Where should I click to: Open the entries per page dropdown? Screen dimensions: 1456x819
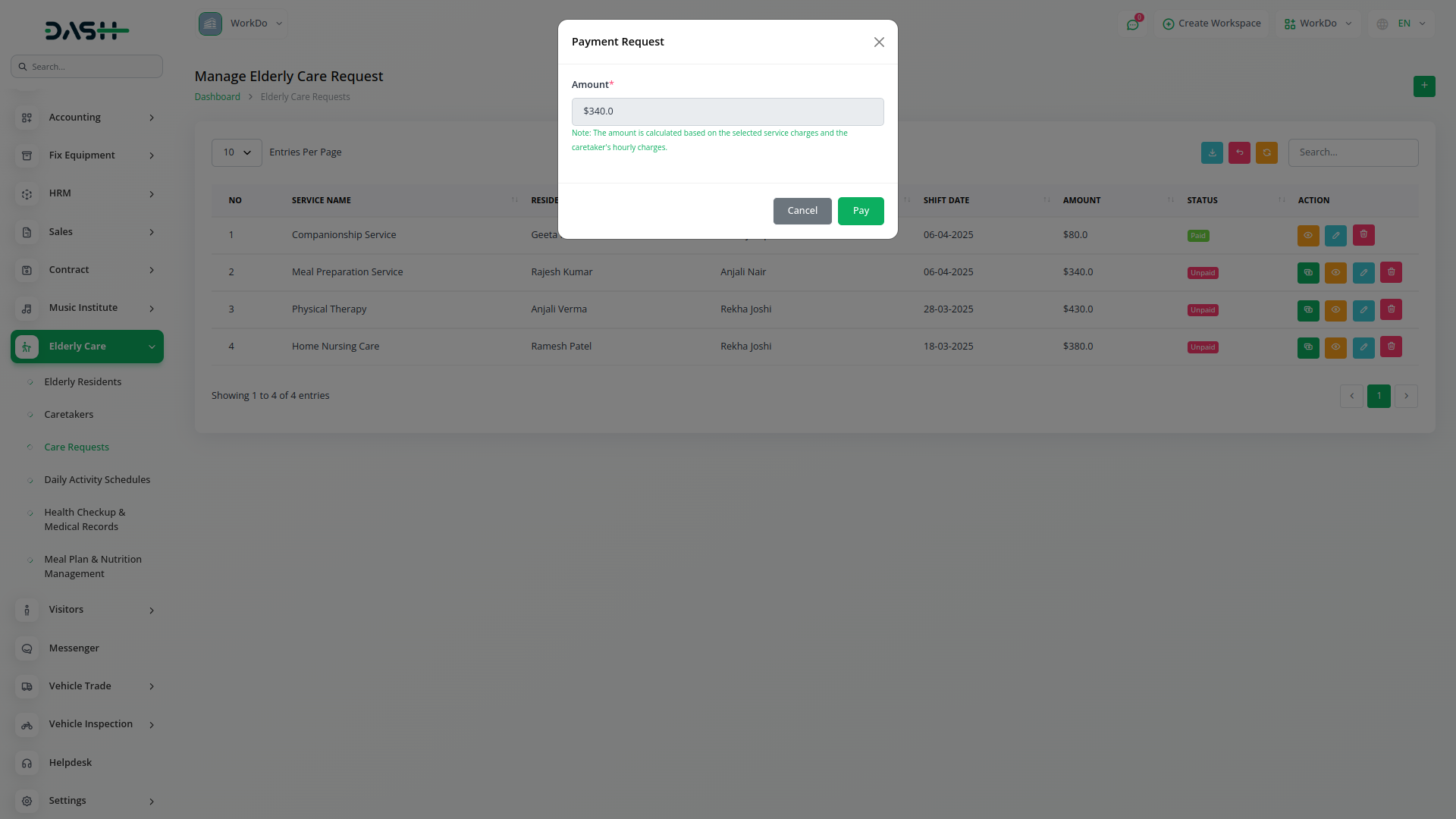pos(237,153)
